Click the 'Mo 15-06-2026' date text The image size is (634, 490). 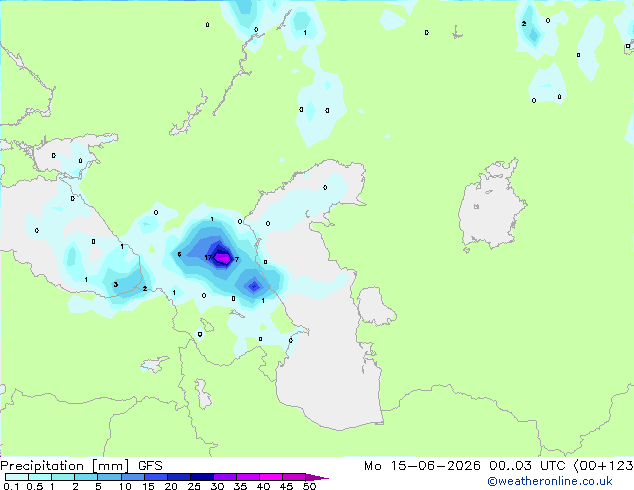point(422,466)
